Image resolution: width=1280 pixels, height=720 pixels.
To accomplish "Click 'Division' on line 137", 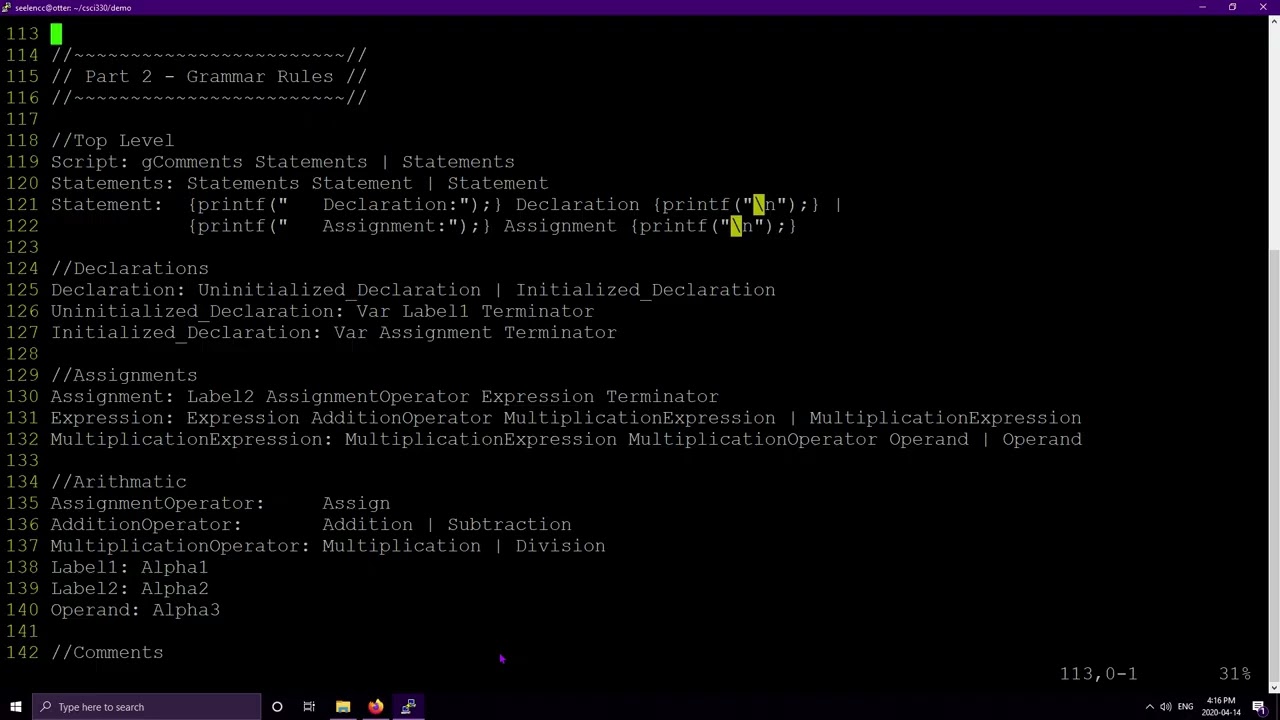I will click(x=560, y=546).
